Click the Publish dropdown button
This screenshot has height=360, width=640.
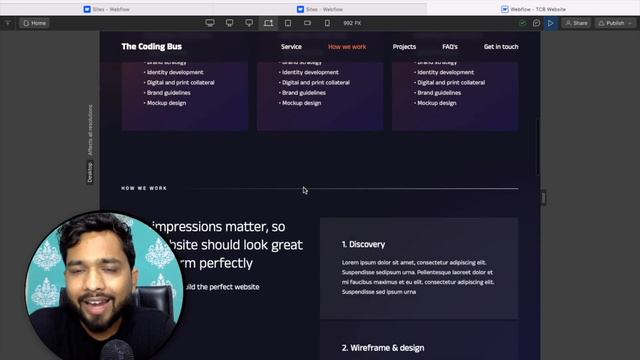point(615,23)
